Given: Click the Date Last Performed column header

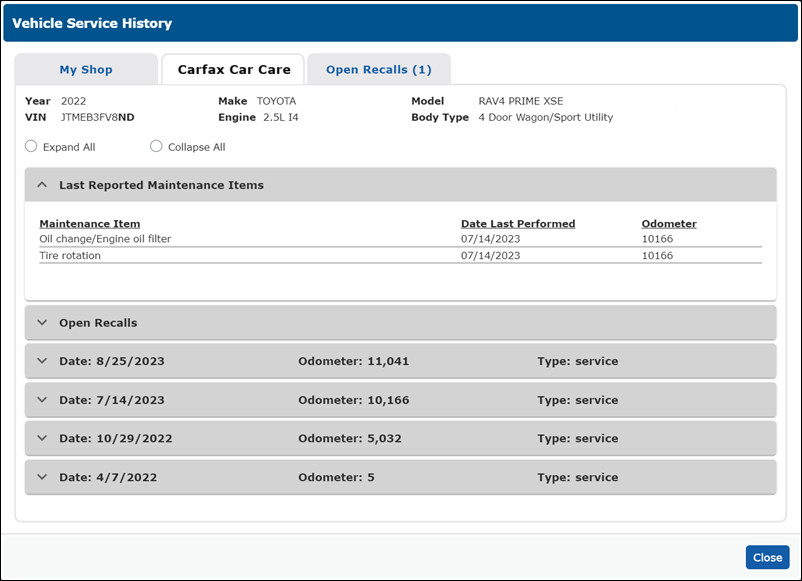Looking at the screenshot, I should point(518,224).
